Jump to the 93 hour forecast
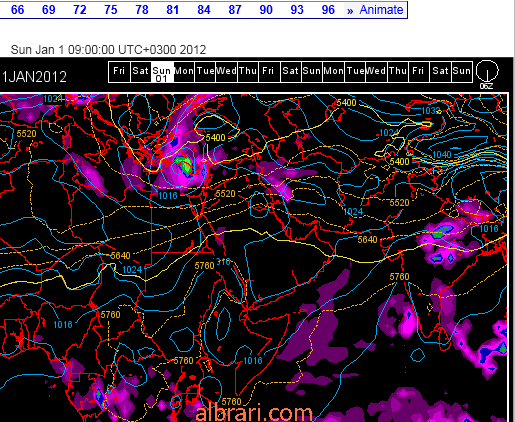The height and width of the screenshot is (422, 515). point(297,10)
